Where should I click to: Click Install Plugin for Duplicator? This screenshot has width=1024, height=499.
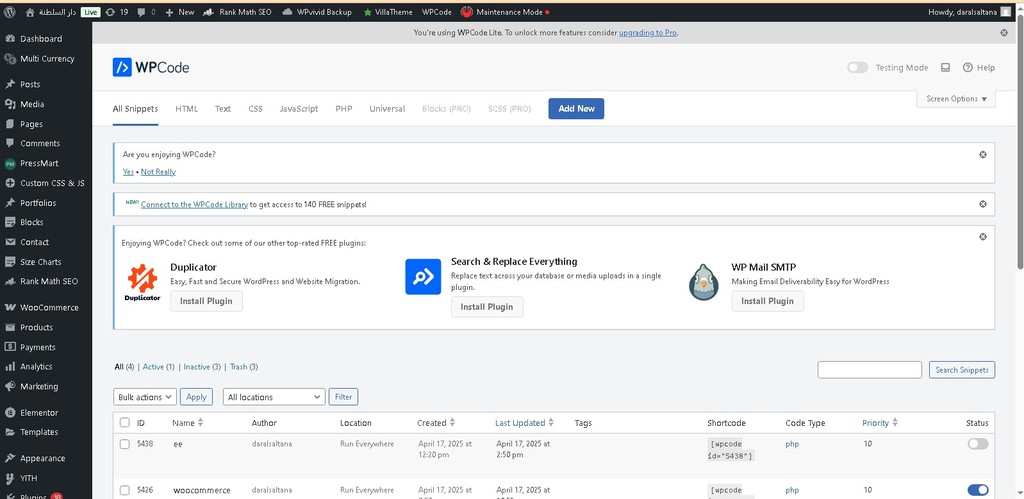tap(206, 301)
